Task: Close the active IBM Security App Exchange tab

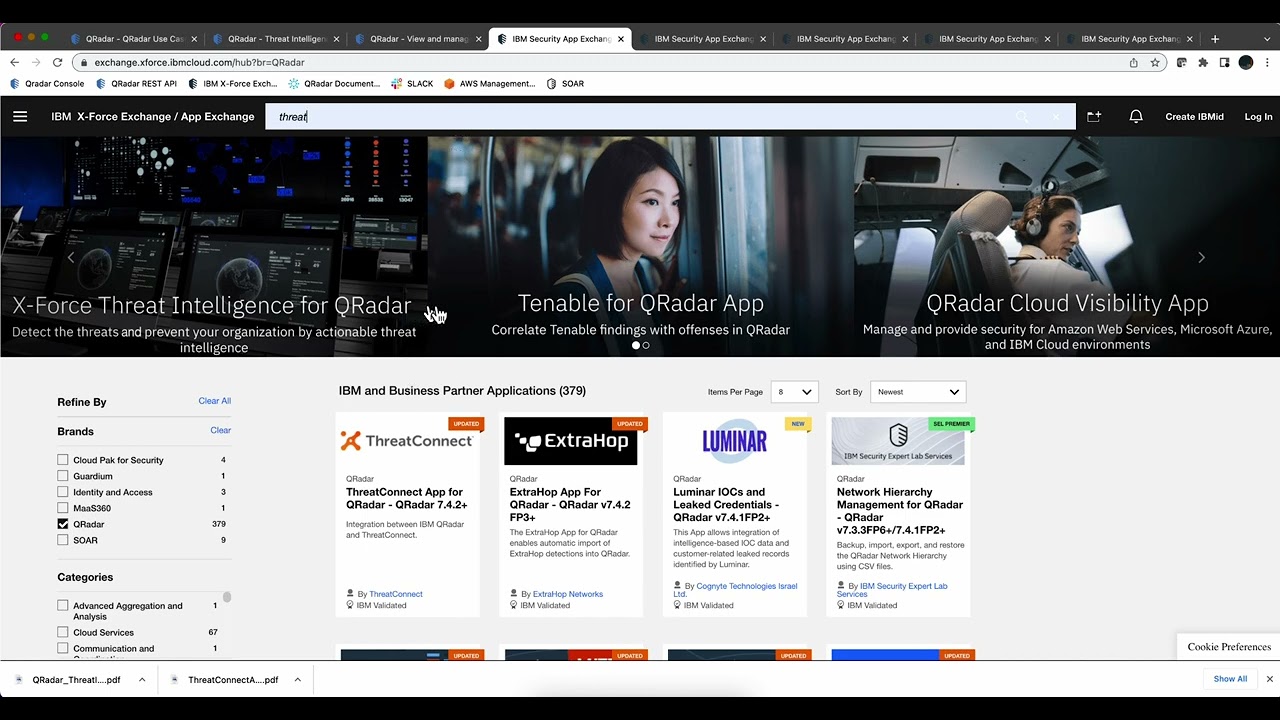Action: click(x=621, y=39)
